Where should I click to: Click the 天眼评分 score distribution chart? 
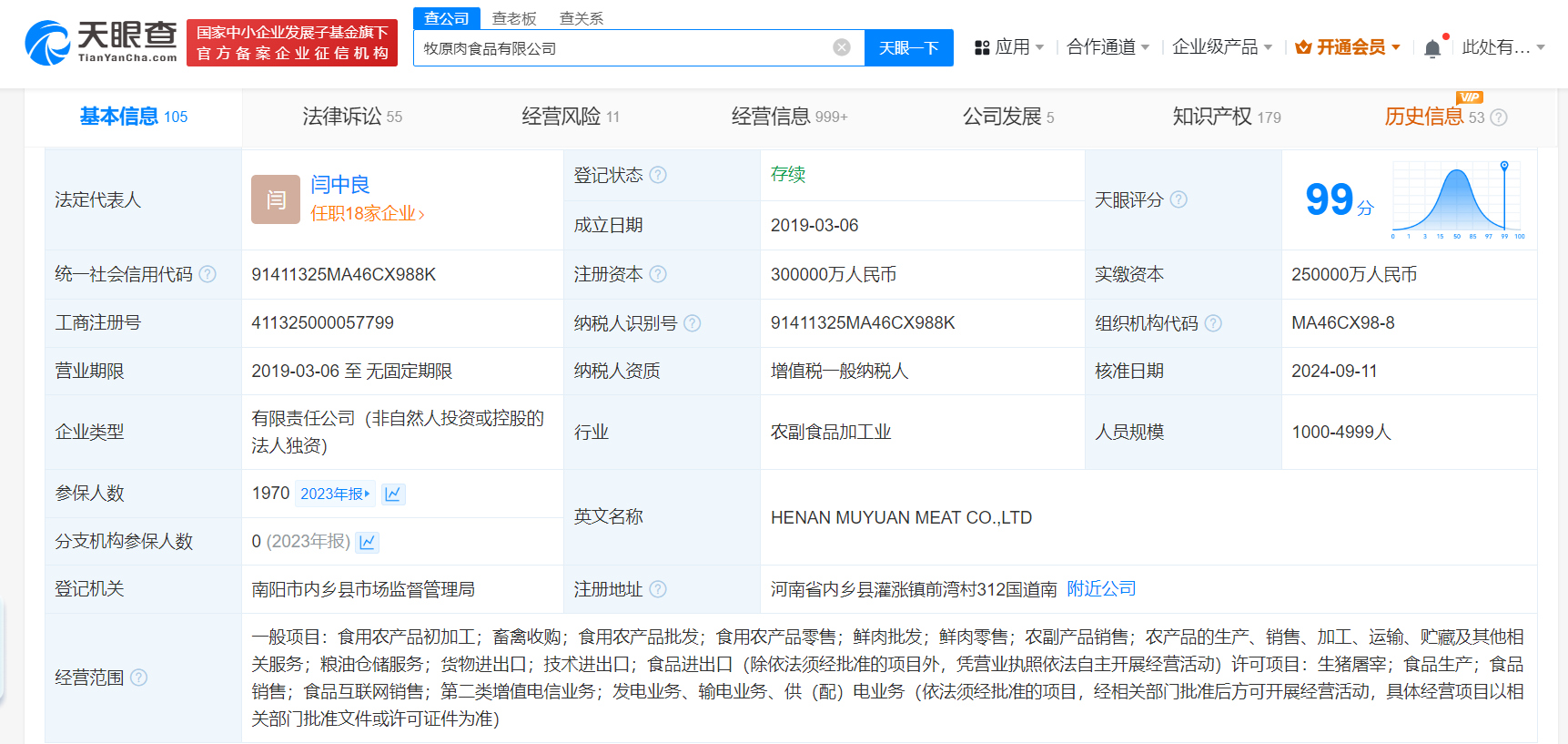[1458, 199]
